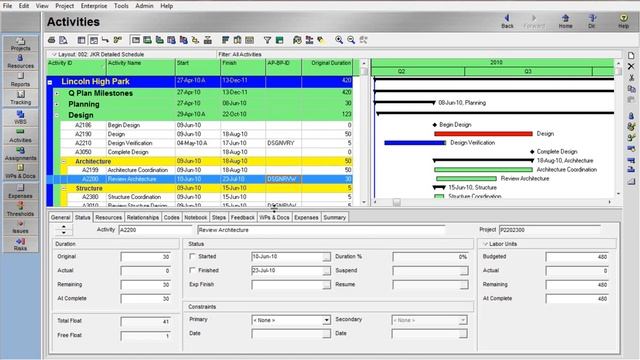Image resolution: width=640 pixels, height=360 pixels.
Task: Switch to the Notebook tab
Action: 196,218
